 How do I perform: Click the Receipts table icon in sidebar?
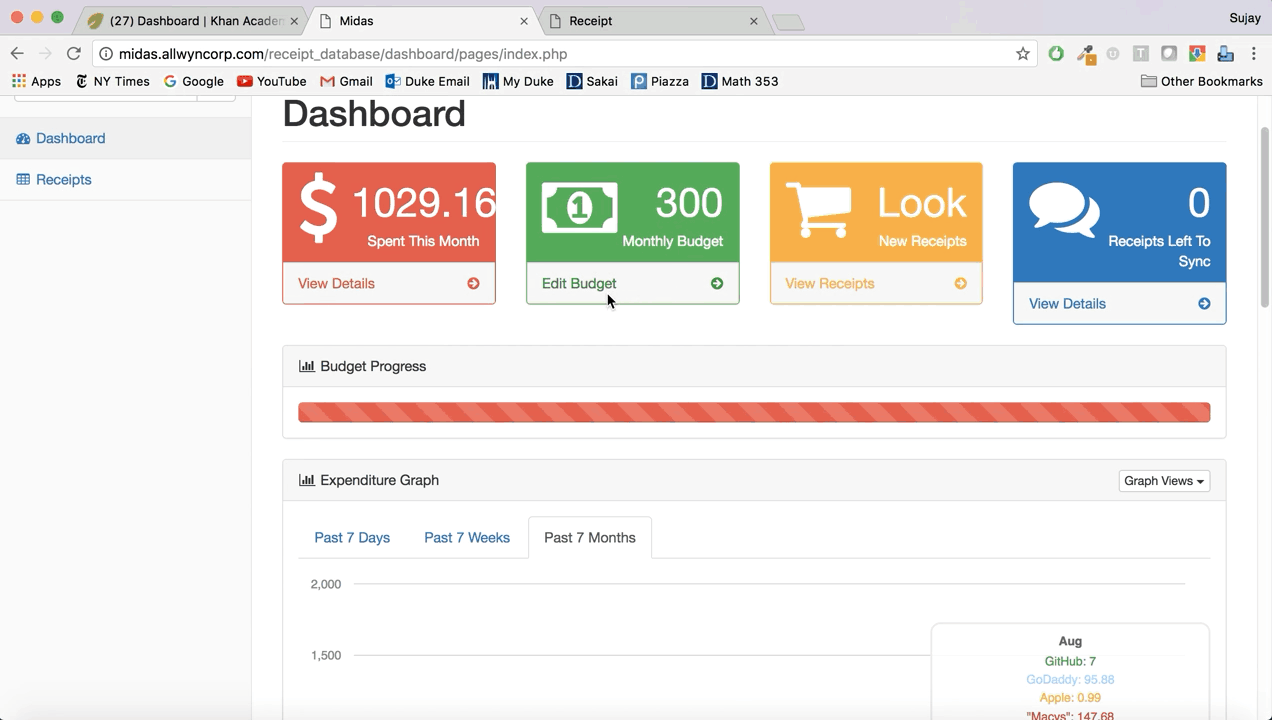click(23, 179)
